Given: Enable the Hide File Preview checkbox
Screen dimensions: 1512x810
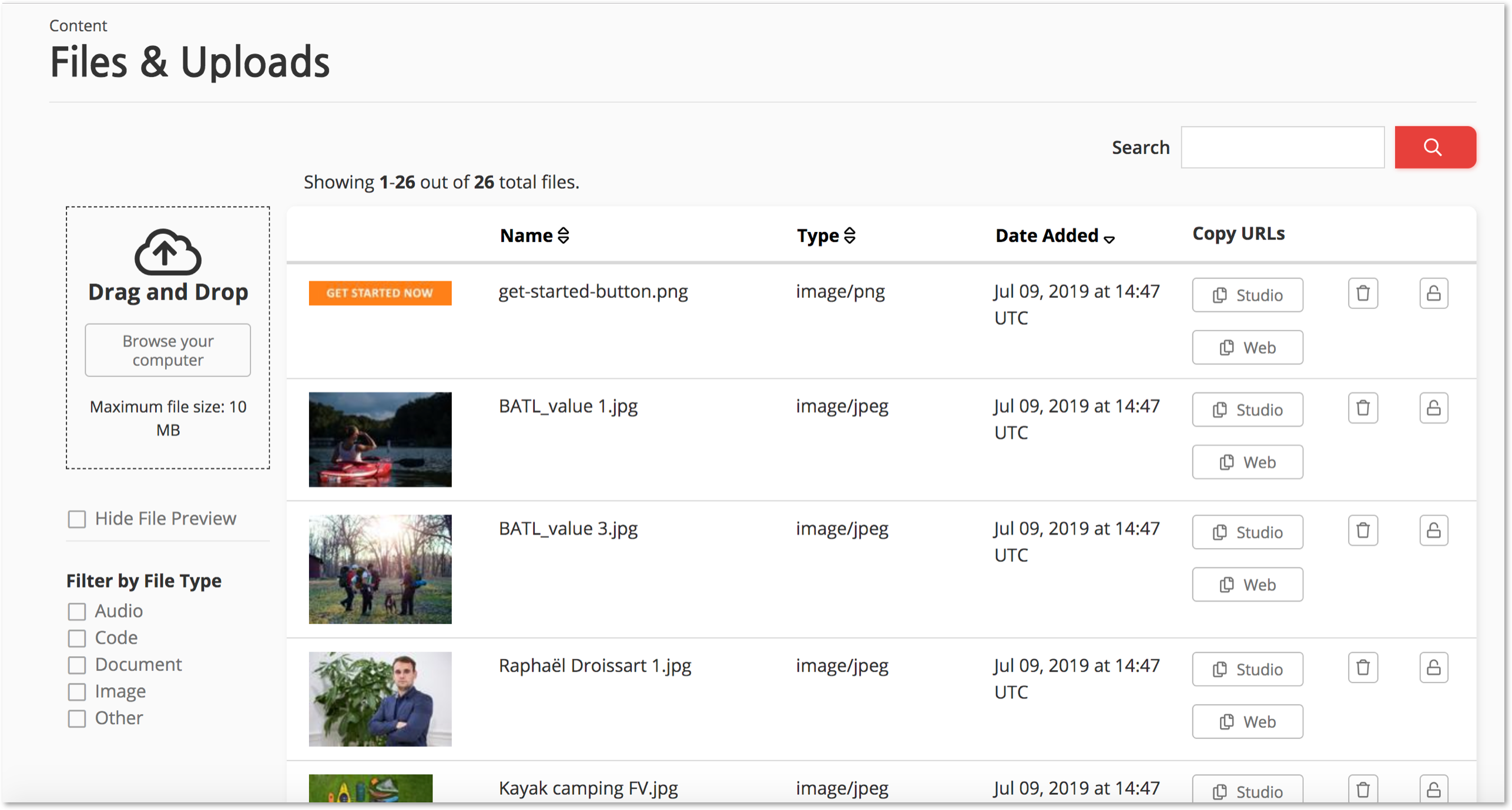Looking at the screenshot, I should pyautogui.click(x=77, y=519).
